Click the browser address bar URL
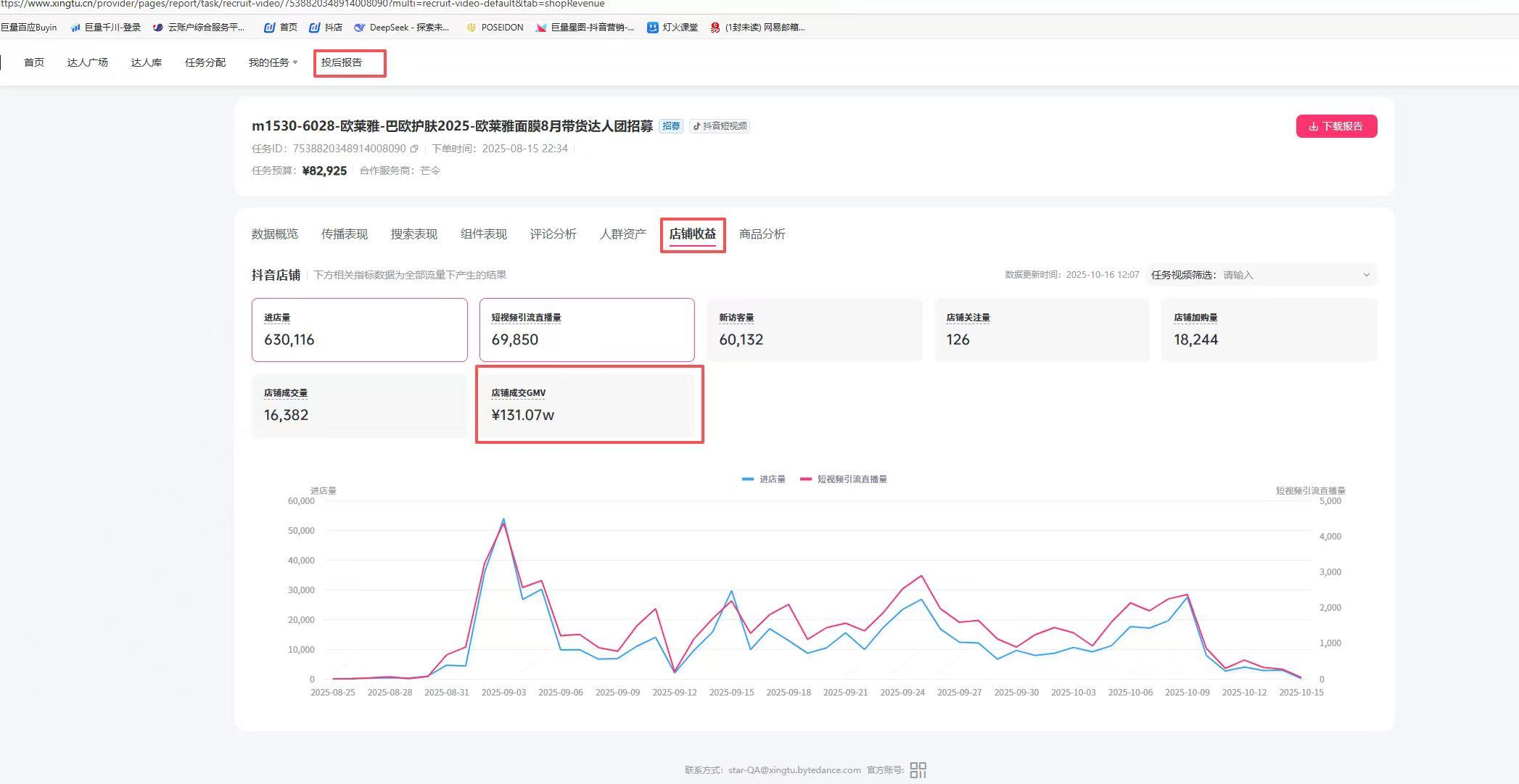Screen dimensions: 1519x784 302,4
